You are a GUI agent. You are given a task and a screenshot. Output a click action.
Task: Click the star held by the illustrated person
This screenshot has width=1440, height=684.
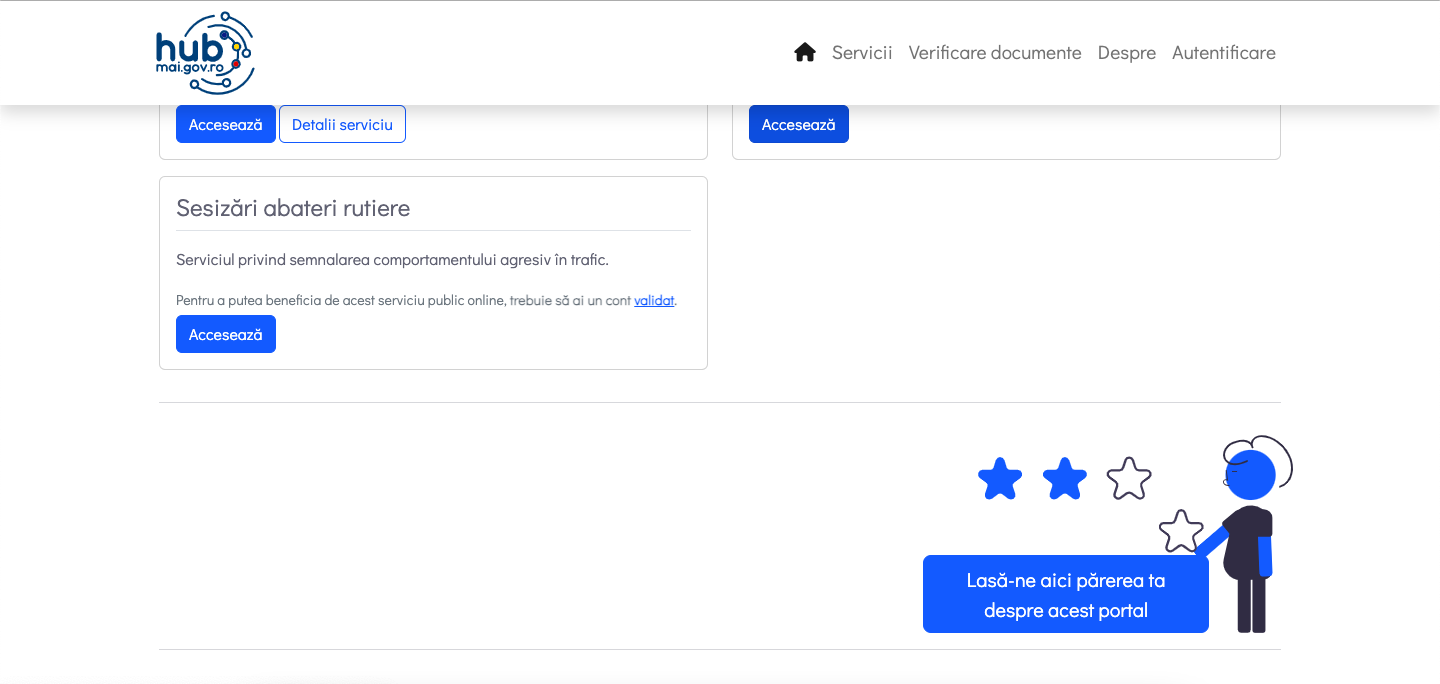point(1180,531)
